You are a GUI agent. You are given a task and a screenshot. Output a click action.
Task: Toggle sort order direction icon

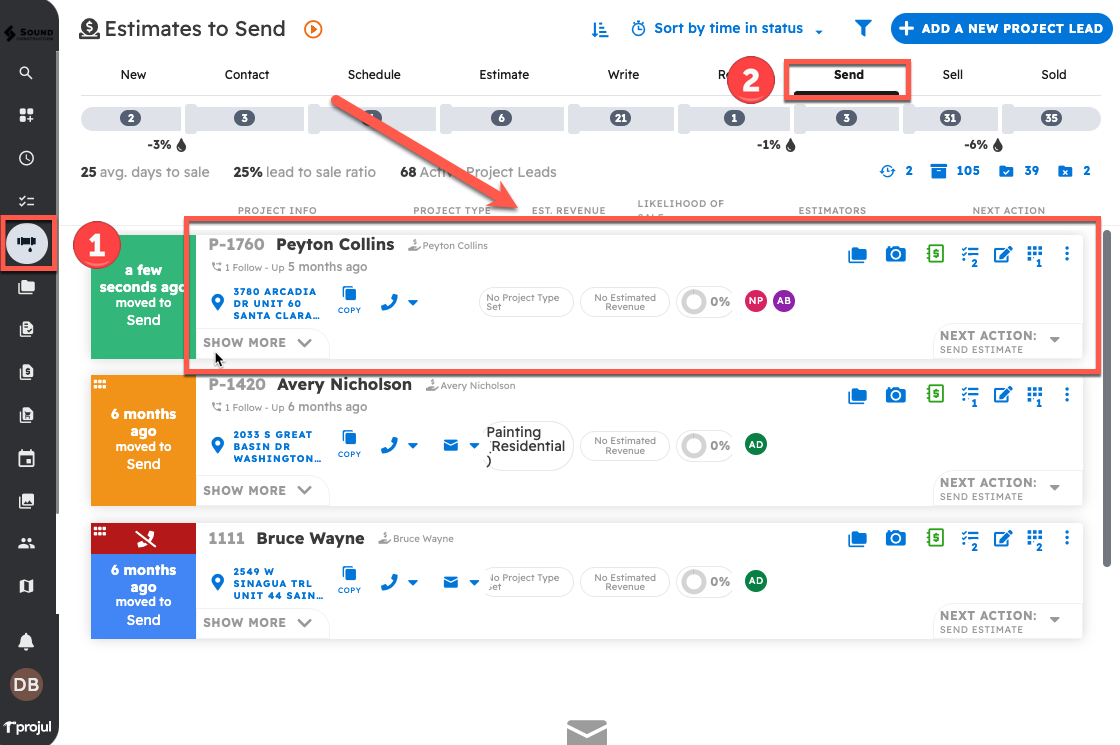599,29
